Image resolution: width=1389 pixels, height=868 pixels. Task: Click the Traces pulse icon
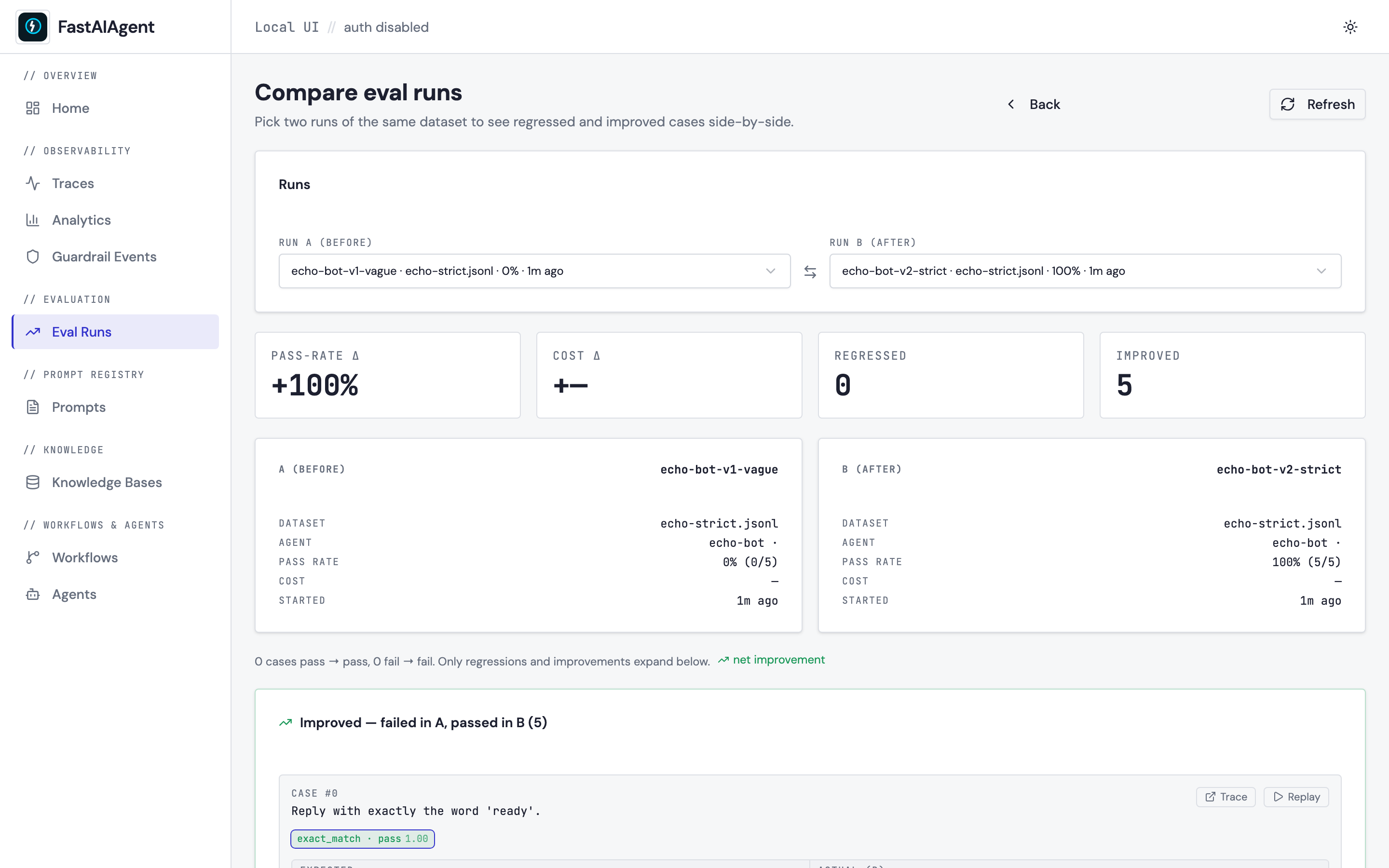(33, 183)
